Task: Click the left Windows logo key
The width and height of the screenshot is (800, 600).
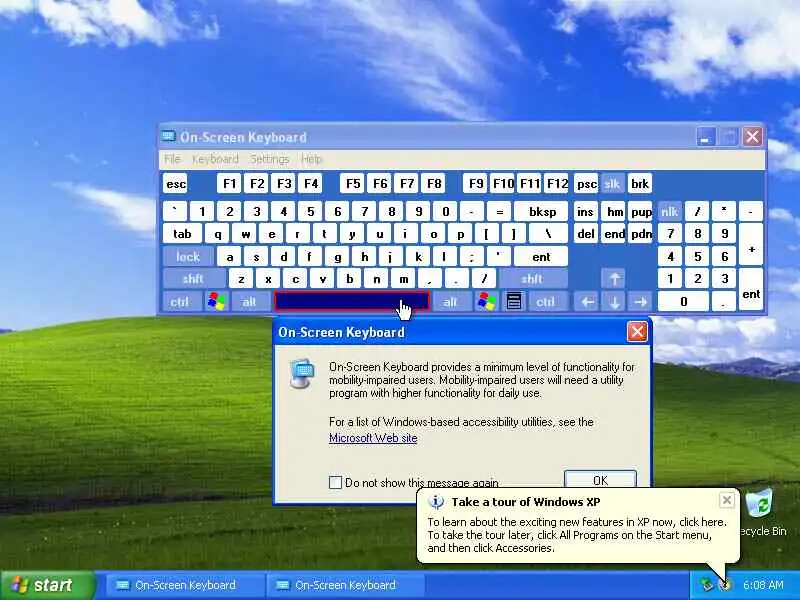Action: (x=217, y=302)
